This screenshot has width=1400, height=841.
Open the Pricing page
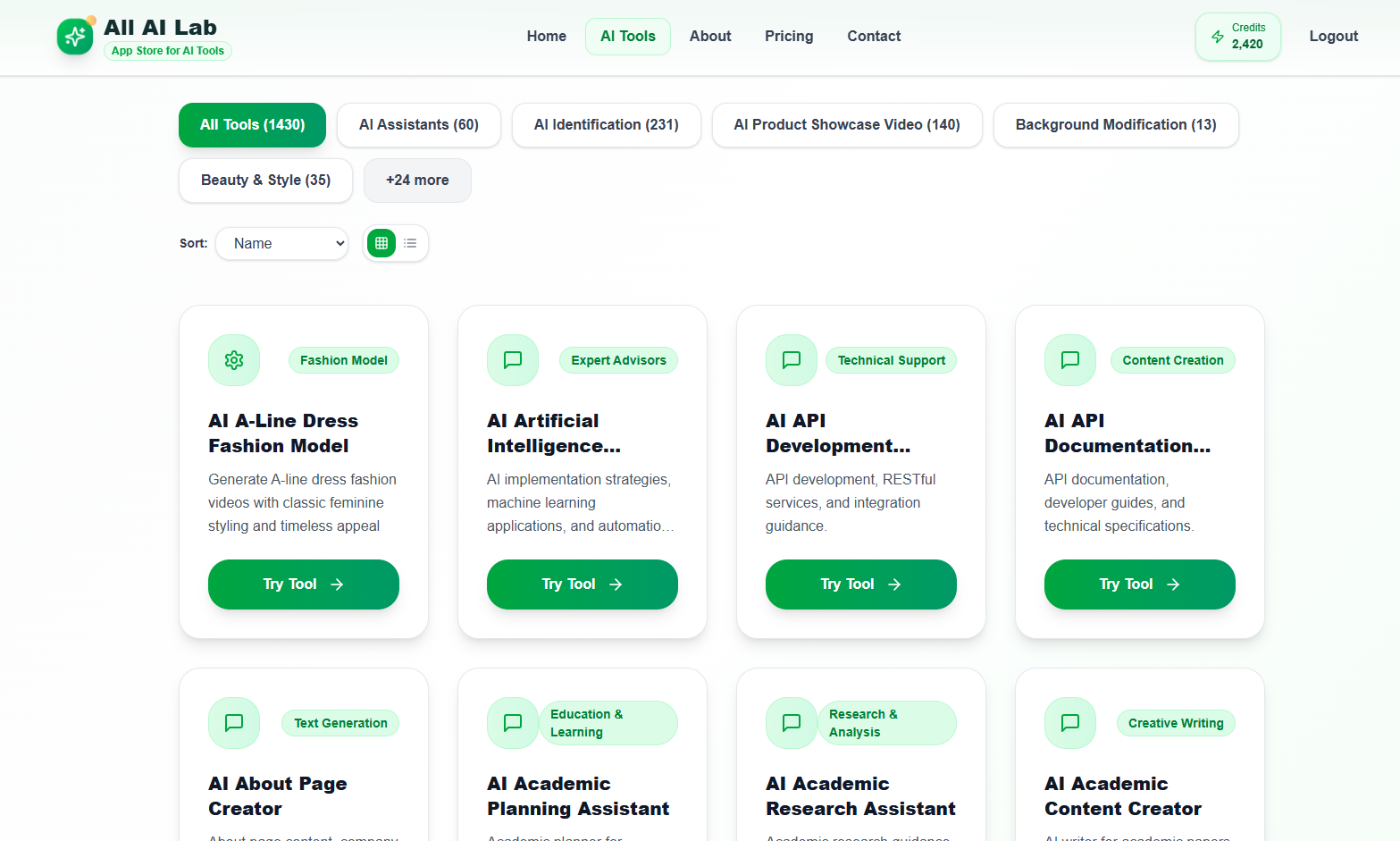click(789, 37)
